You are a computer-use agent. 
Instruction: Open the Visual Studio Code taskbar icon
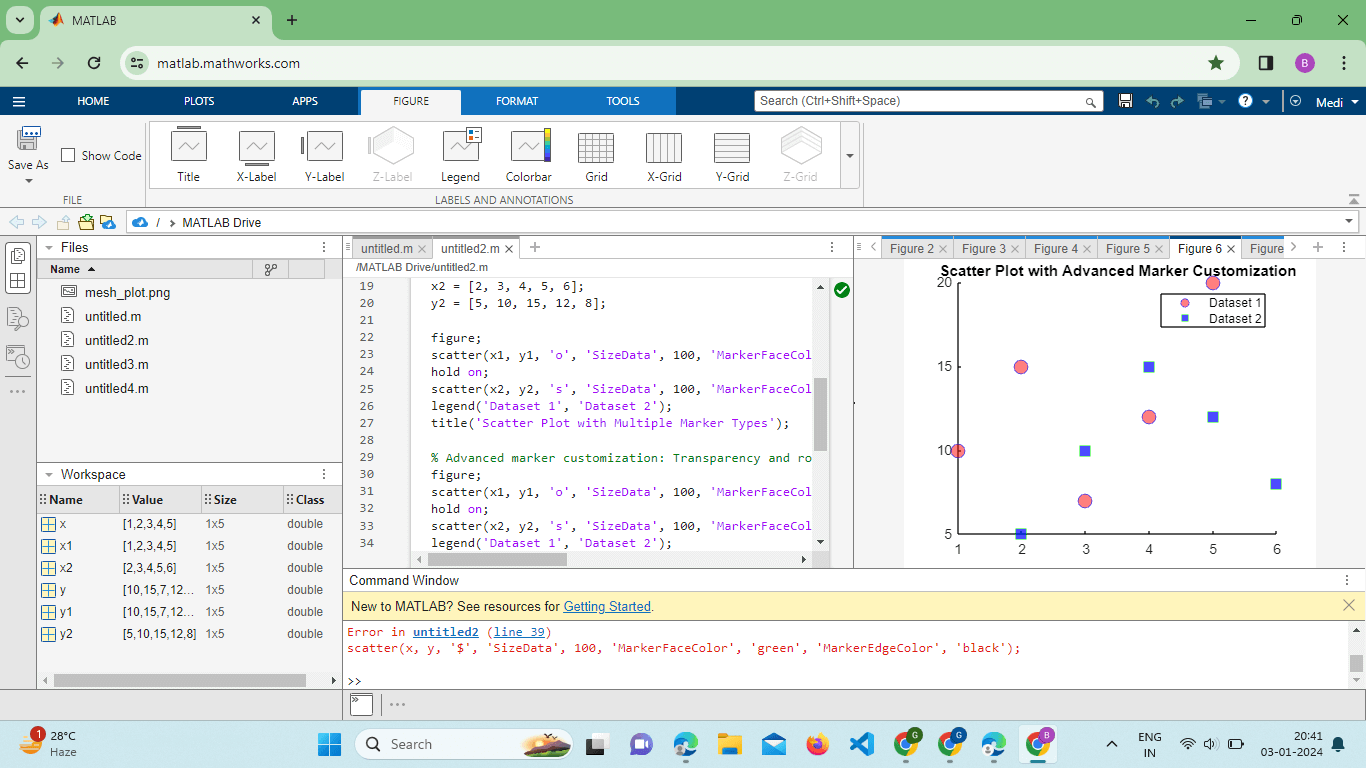coord(861,744)
